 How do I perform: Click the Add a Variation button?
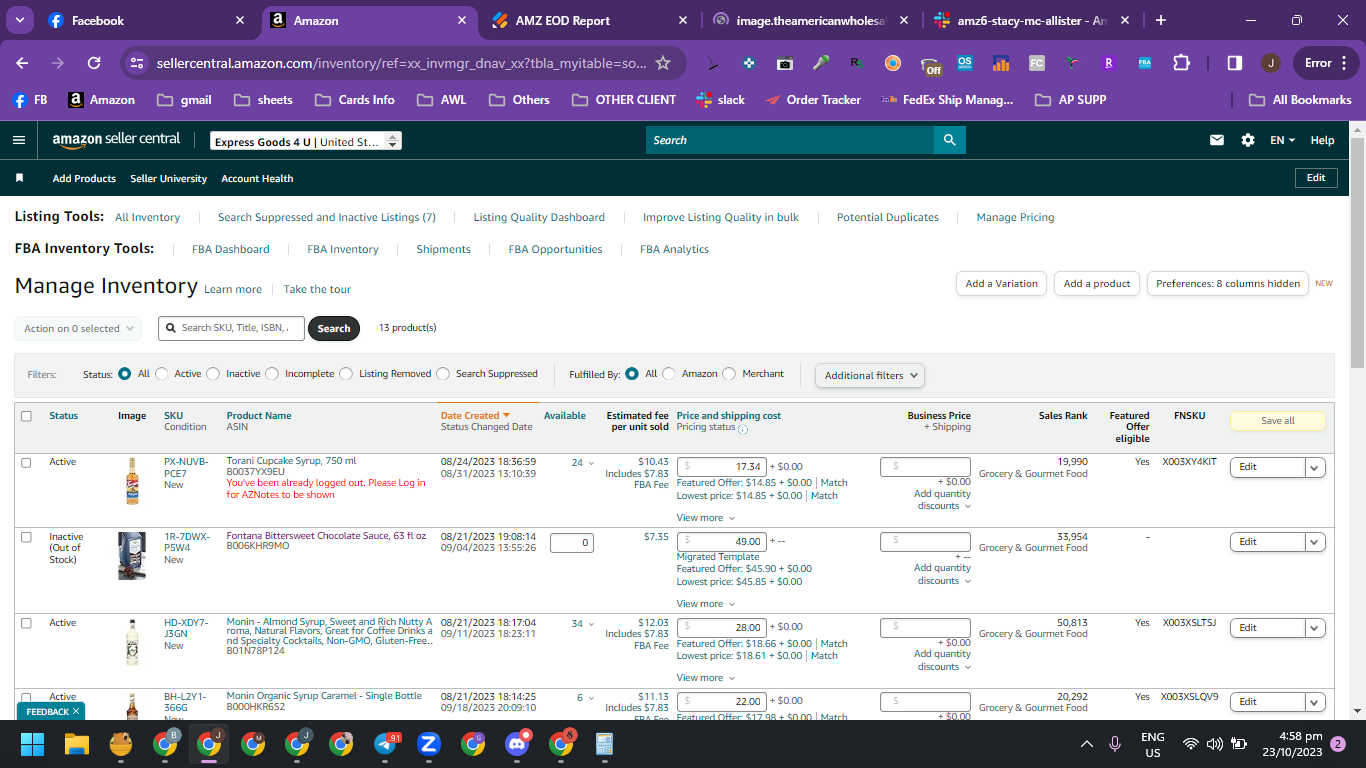[1002, 284]
